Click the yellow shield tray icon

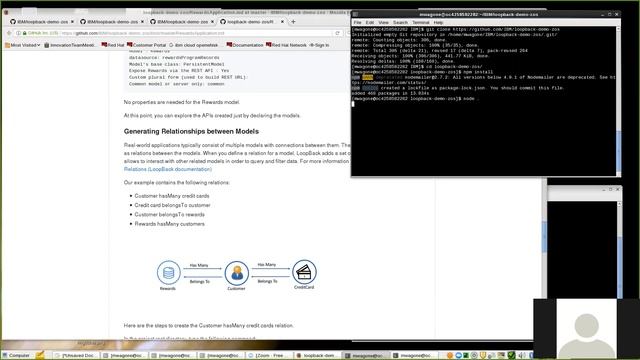(x=483, y=356)
